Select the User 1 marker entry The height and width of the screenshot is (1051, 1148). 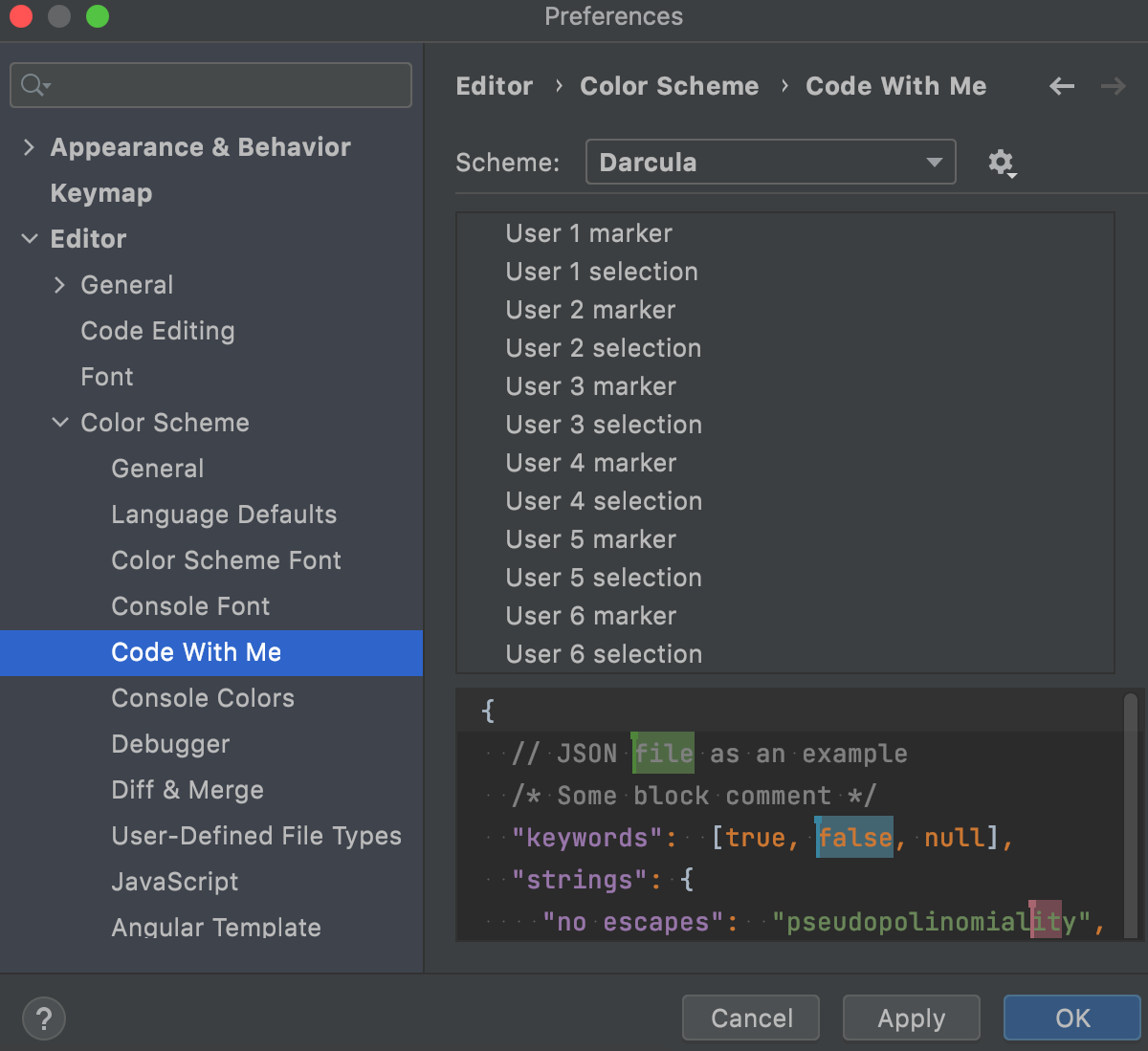pos(588,233)
